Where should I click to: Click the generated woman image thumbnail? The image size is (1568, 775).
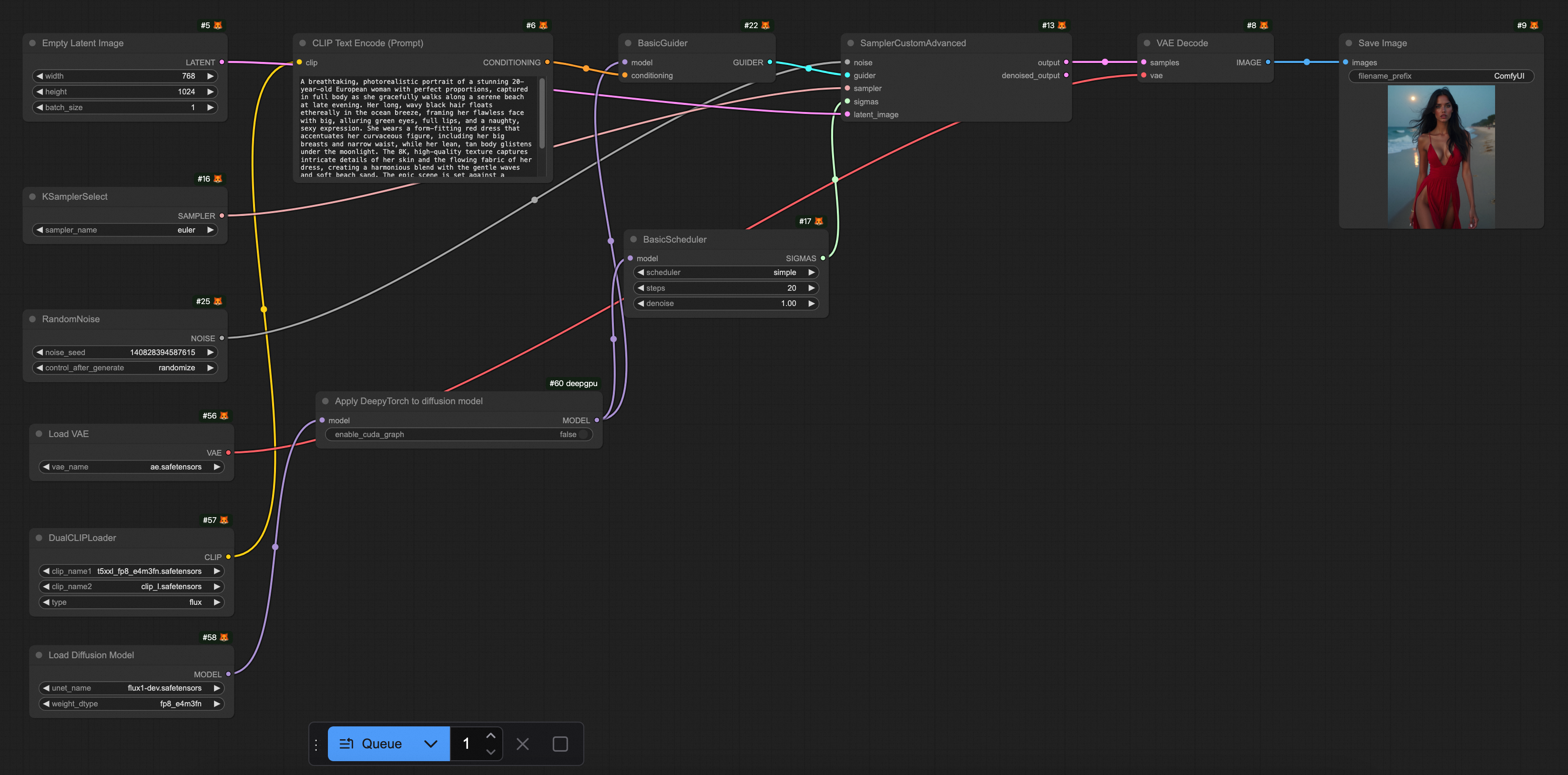pos(1440,157)
